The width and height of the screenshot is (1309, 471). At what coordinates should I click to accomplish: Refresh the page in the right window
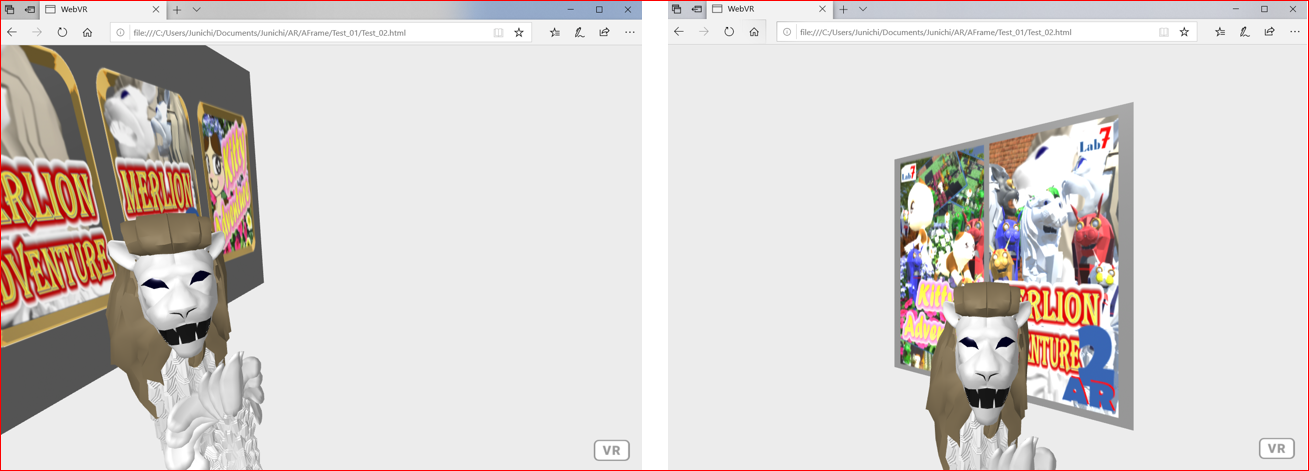click(729, 32)
